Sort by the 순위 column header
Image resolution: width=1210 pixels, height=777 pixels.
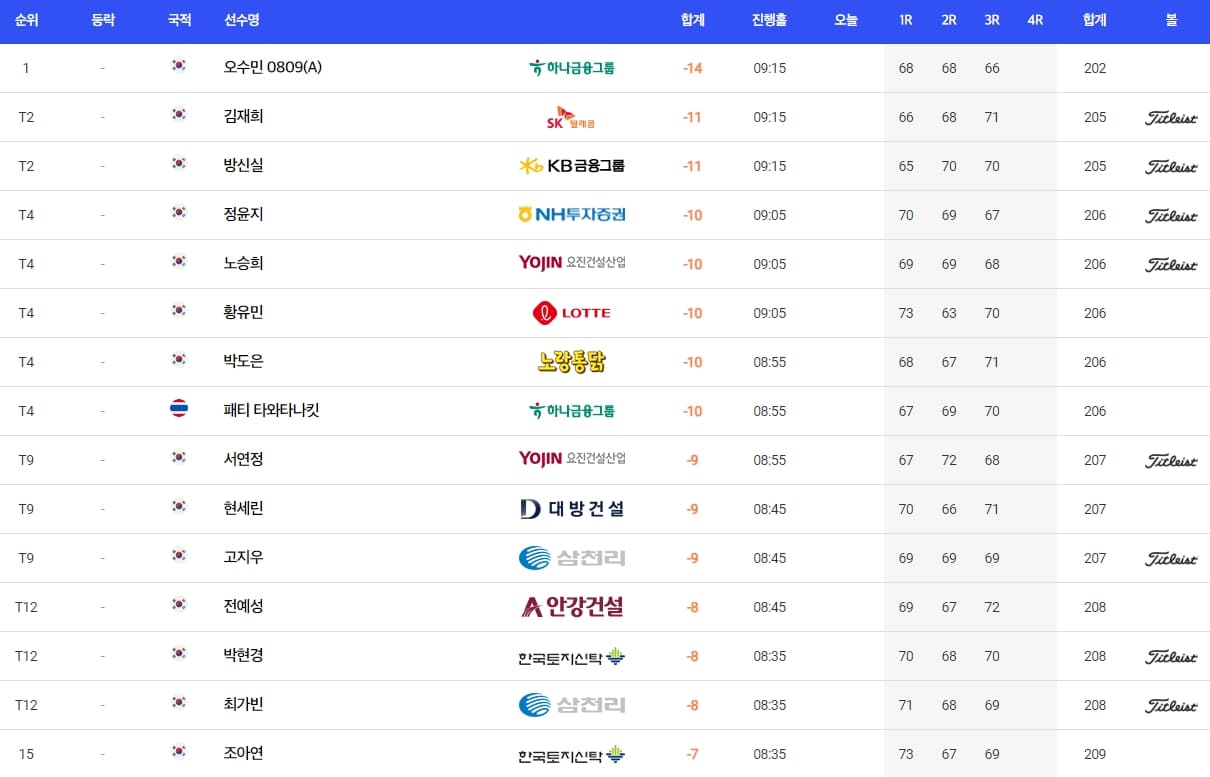27,20
